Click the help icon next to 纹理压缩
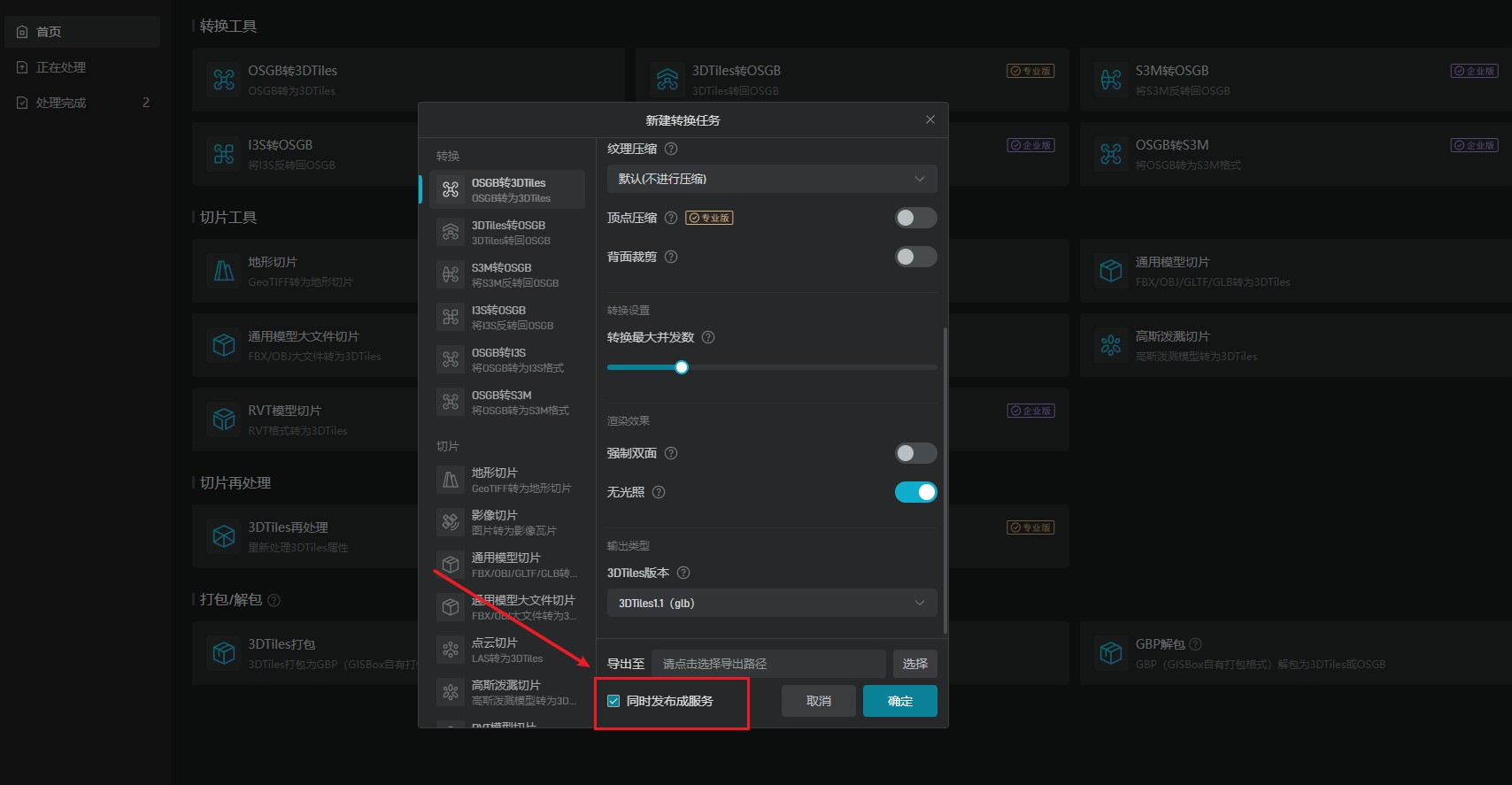The width and height of the screenshot is (1512, 785). point(671,149)
